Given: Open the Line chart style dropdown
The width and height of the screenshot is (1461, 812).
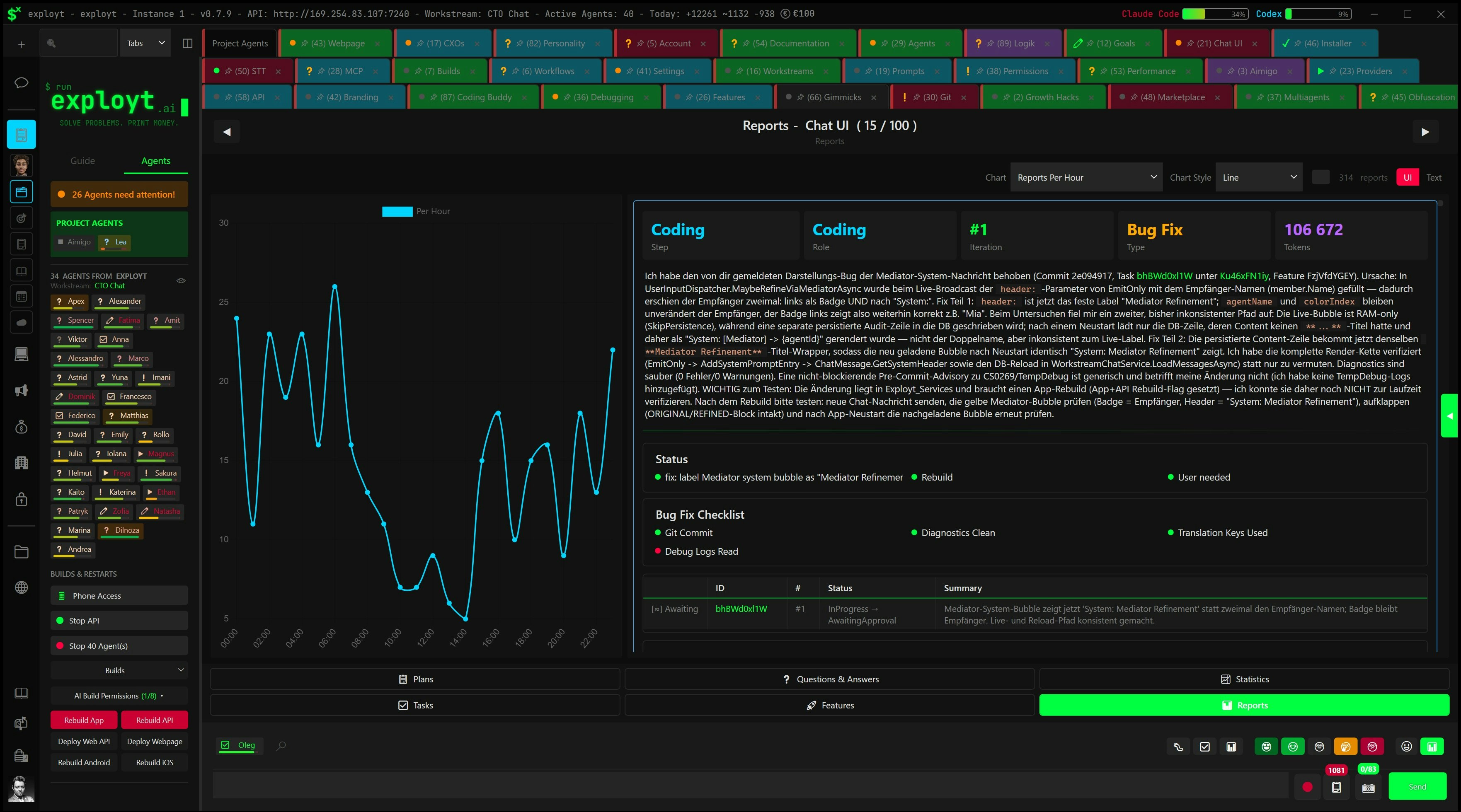Looking at the screenshot, I should (1258, 177).
